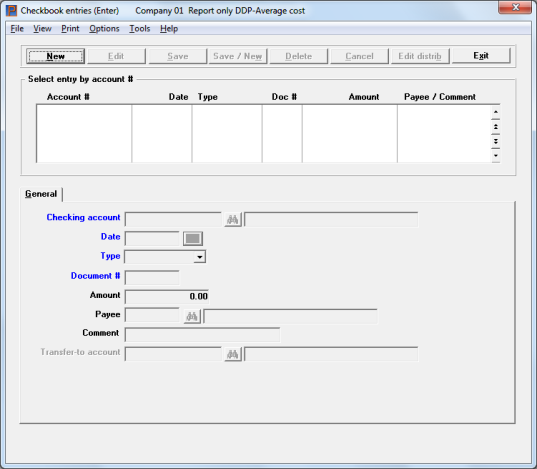Click into the Amount field showing 0.00
The height and width of the screenshot is (469, 537).
pyautogui.click(x=167, y=297)
